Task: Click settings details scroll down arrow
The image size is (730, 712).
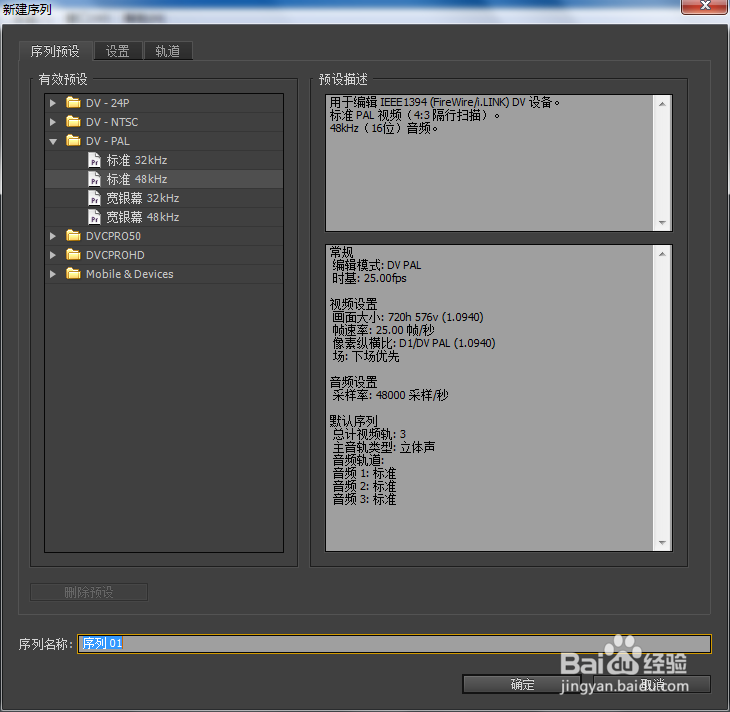Action: (x=662, y=542)
